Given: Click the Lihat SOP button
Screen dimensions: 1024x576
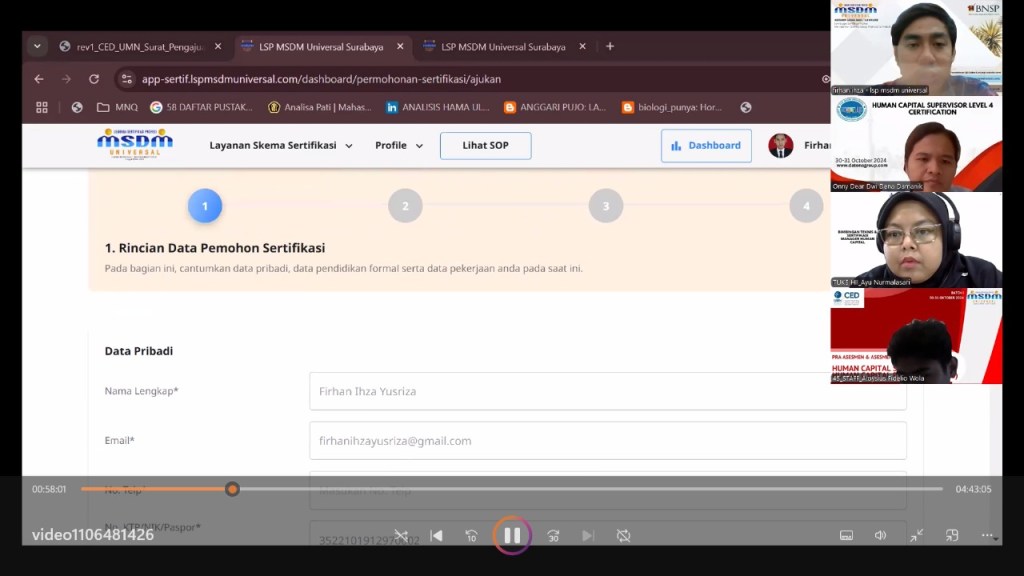Looking at the screenshot, I should [485, 145].
